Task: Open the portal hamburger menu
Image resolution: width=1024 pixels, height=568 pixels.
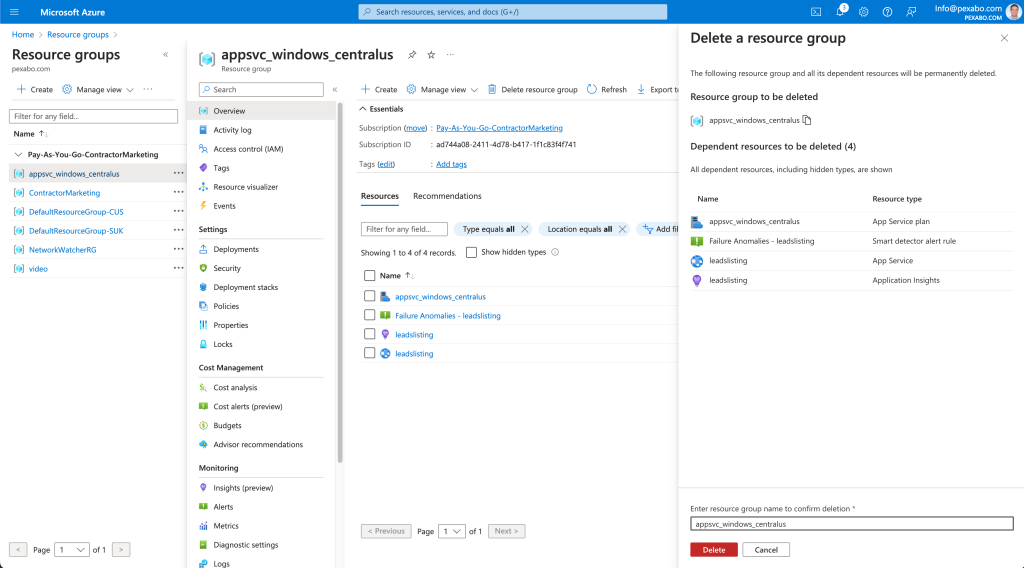Action: click(14, 12)
